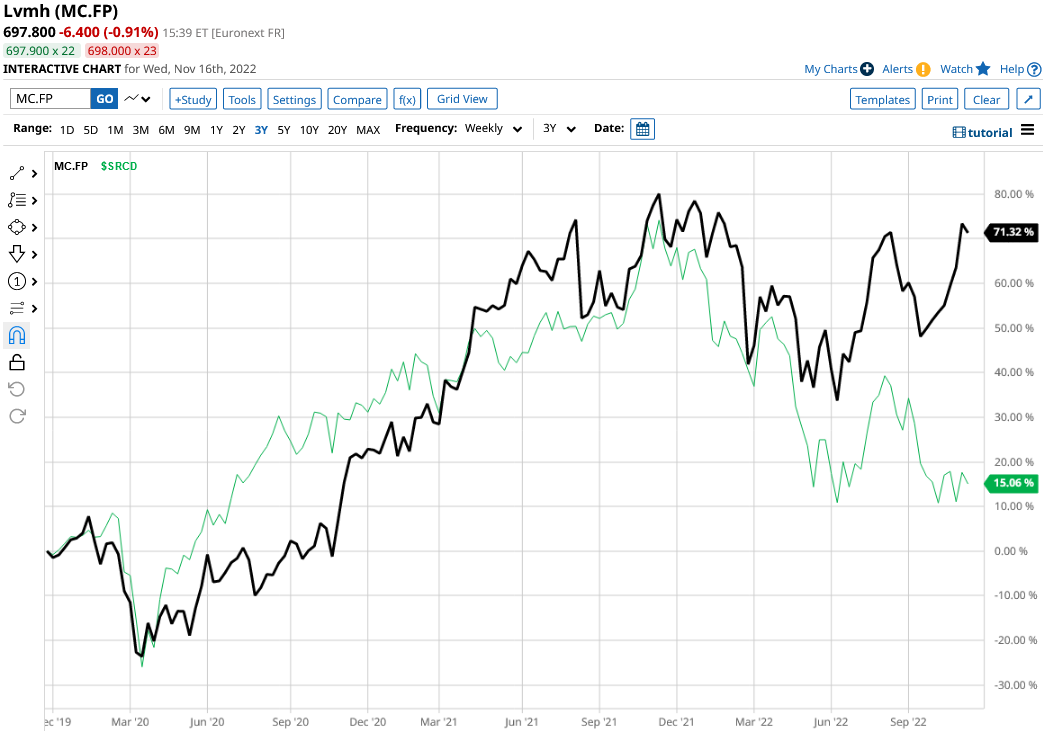The height and width of the screenshot is (748, 1062).
Task: Select the 1M range
Action: tap(115, 130)
